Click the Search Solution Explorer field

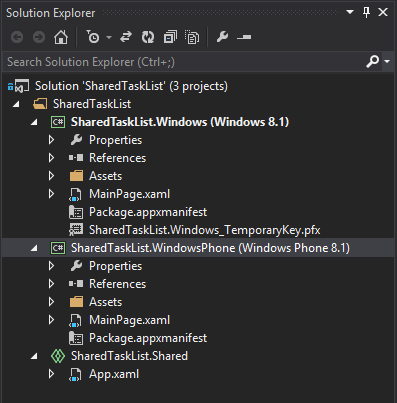click(x=184, y=62)
